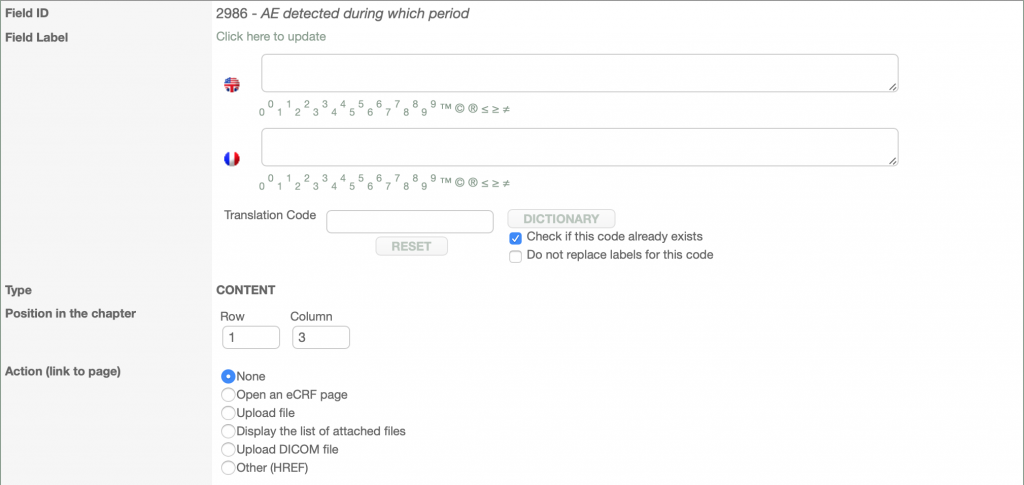Image resolution: width=1024 pixels, height=485 pixels.
Task: Insert not-equal symbol under the French label box
Action: tap(506, 184)
